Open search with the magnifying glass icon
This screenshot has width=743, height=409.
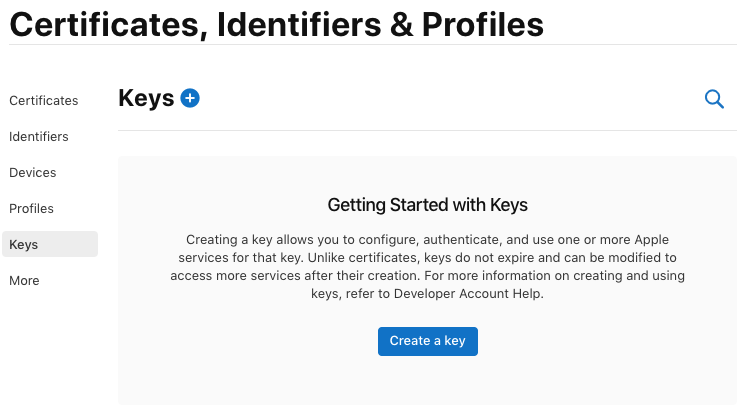[x=714, y=98]
